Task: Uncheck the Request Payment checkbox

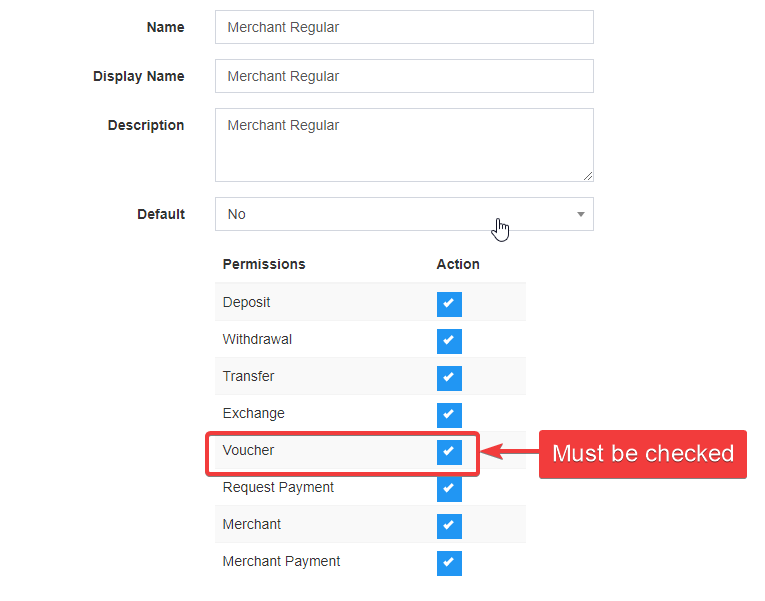Action: pos(449,489)
